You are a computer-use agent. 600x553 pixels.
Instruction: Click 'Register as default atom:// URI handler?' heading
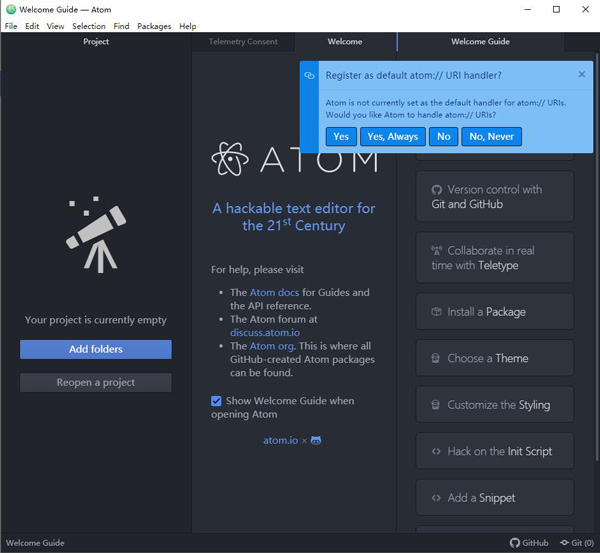pyautogui.click(x=413, y=75)
